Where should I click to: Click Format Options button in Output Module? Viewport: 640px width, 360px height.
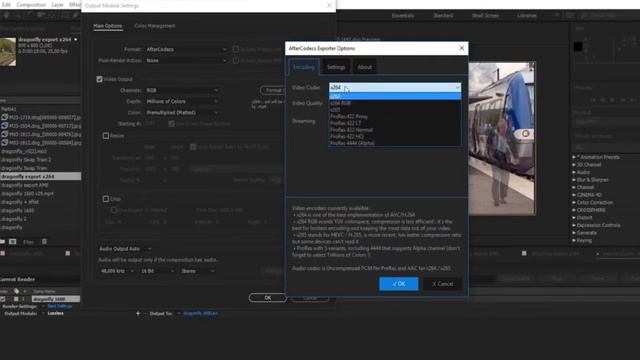(273, 90)
